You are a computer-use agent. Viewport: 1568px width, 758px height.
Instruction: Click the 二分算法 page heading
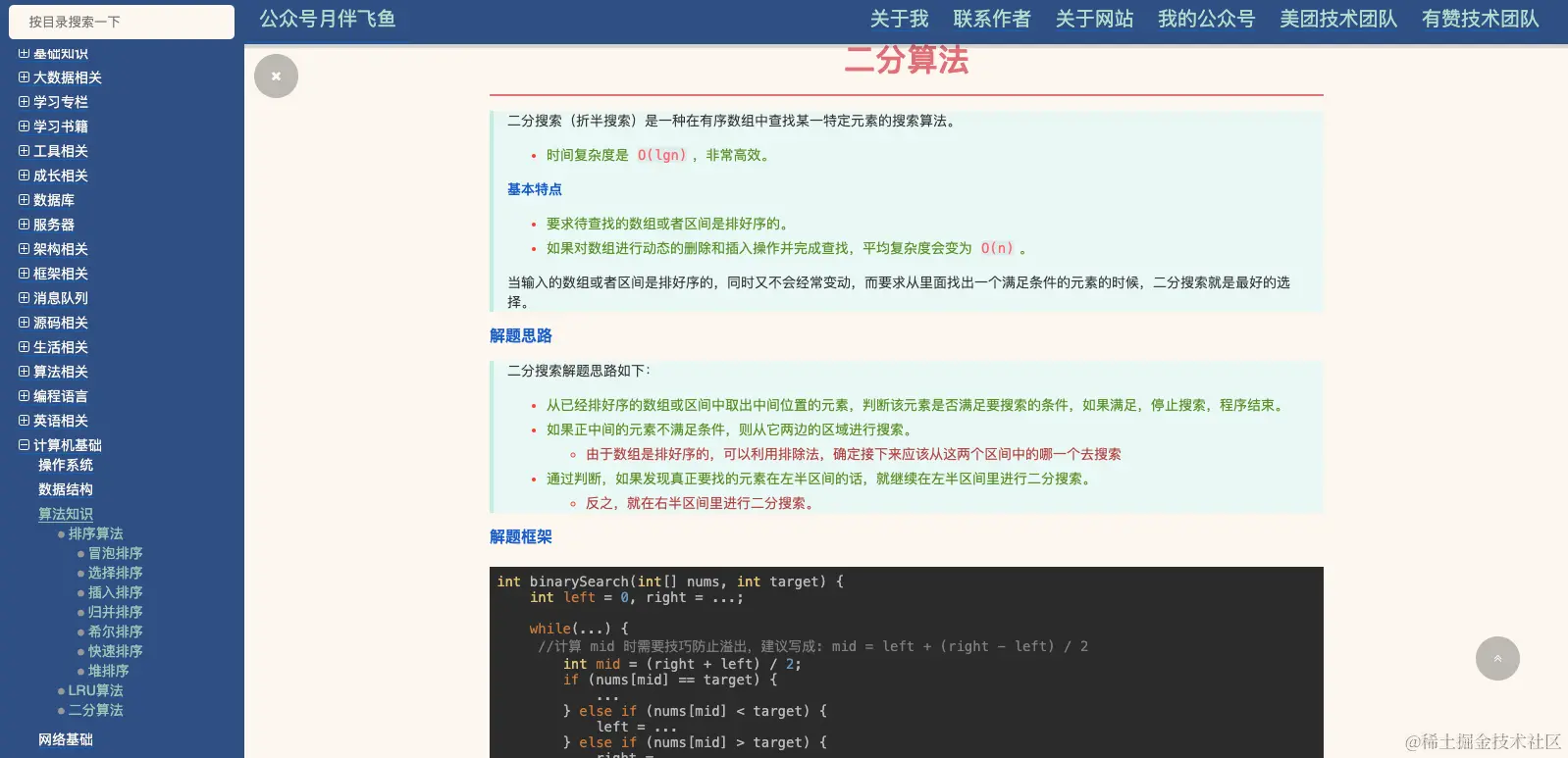point(907,59)
